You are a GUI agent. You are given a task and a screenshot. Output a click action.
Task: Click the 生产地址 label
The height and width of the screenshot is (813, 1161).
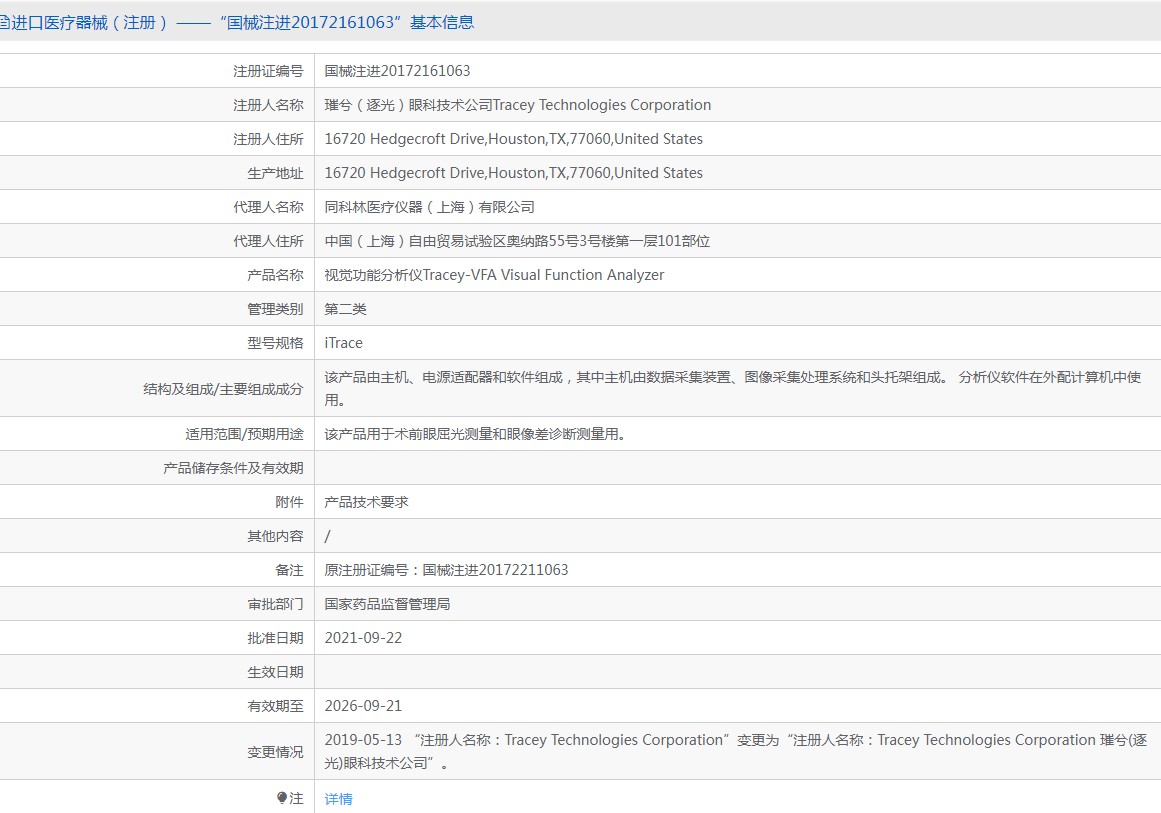coord(275,173)
